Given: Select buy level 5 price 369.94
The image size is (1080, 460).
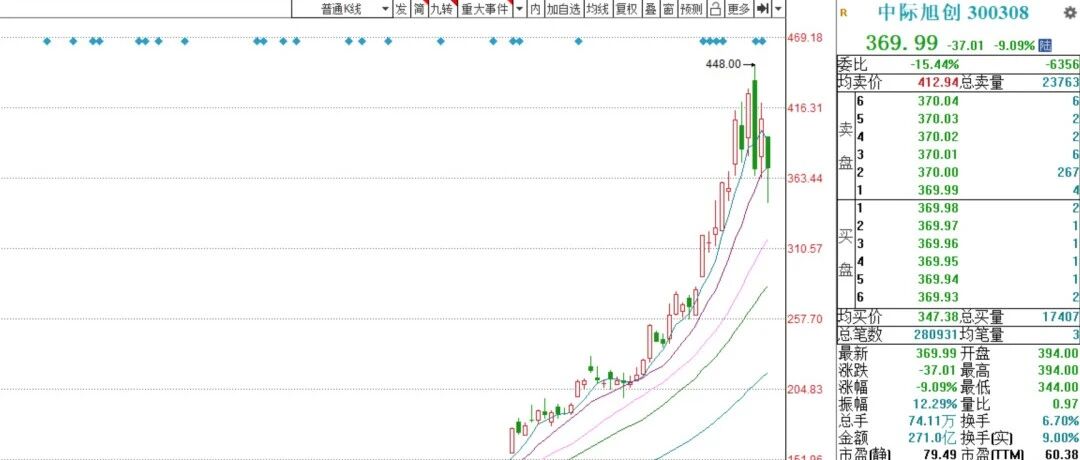Looking at the screenshot, I should (x=938, y=280).
